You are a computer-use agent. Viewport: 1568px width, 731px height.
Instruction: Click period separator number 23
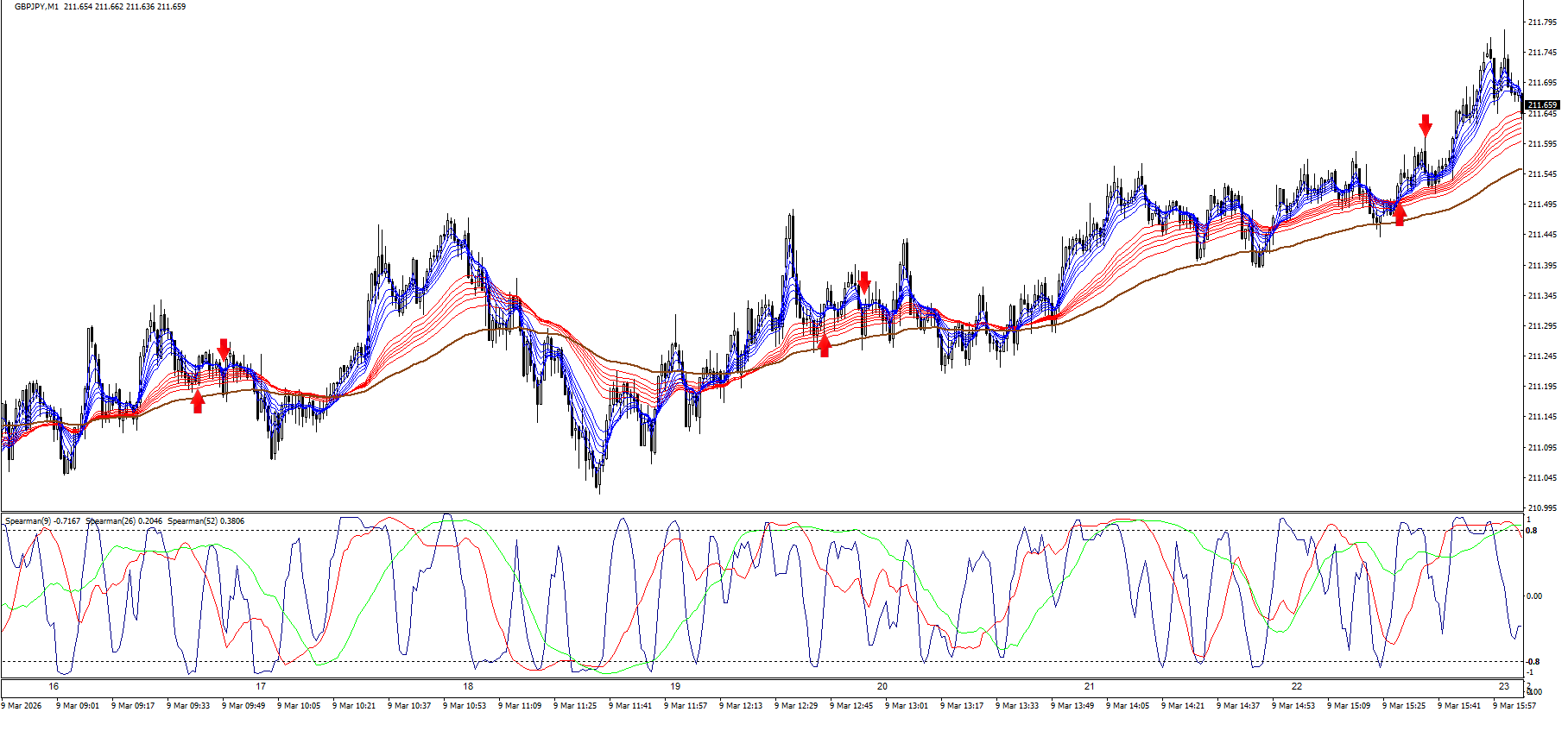pyautogui.click(x=1504, y=687)
